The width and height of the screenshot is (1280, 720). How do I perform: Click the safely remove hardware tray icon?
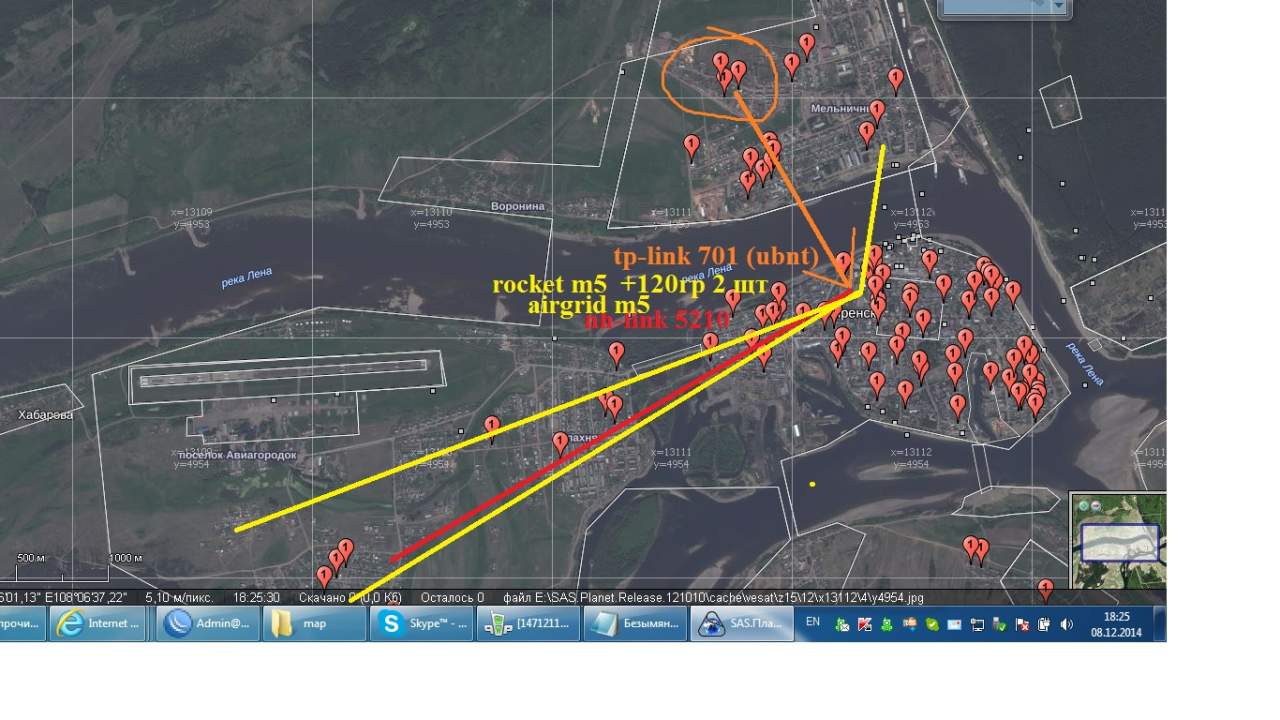(x=1000, y=625)
